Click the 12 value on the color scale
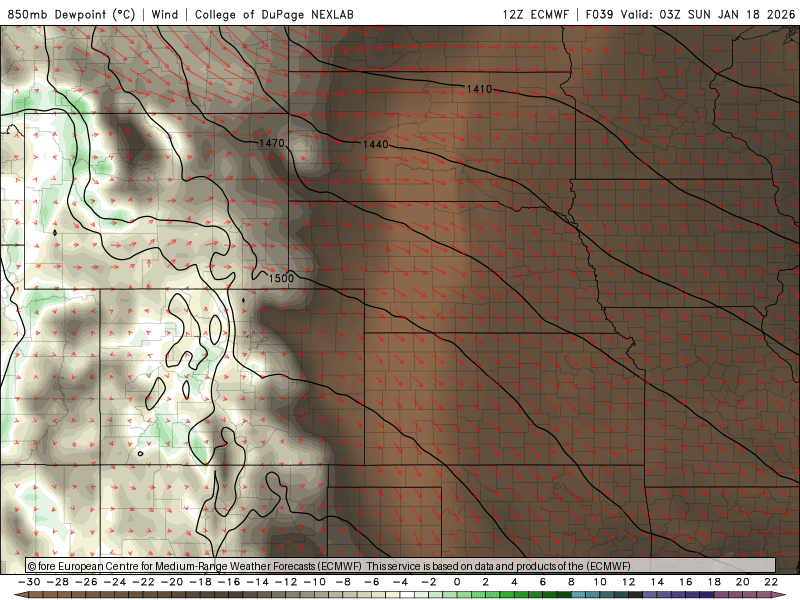The height and width of the screenshot is (600, 800). (629, 582)
